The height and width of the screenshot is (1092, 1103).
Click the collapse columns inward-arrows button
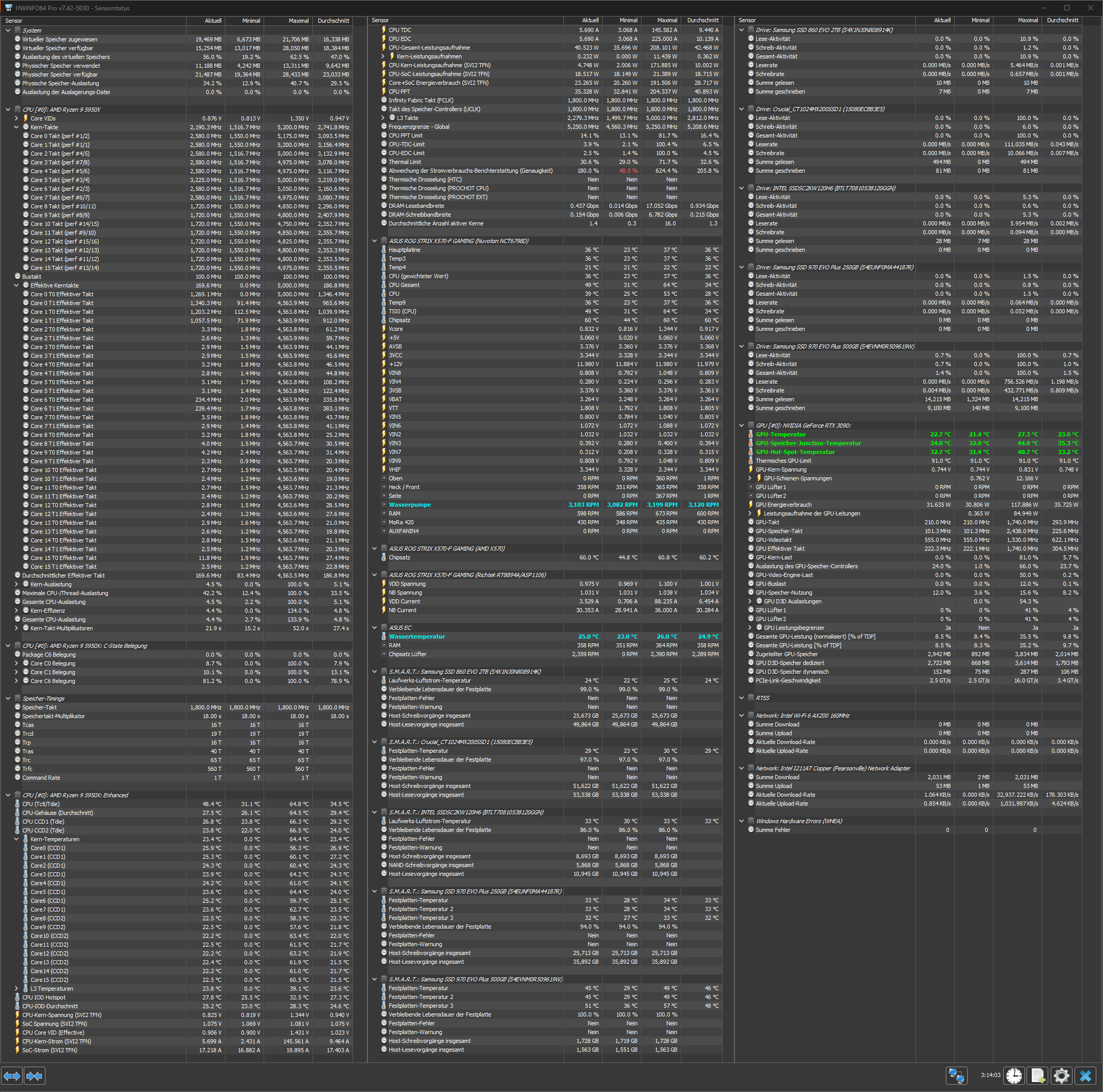click(x=34, y=1076)
